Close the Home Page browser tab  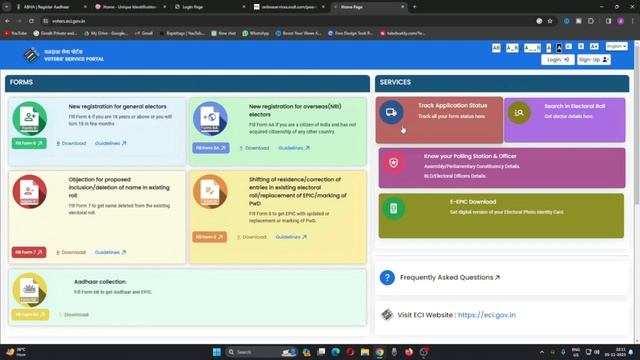tap(402, 7)
